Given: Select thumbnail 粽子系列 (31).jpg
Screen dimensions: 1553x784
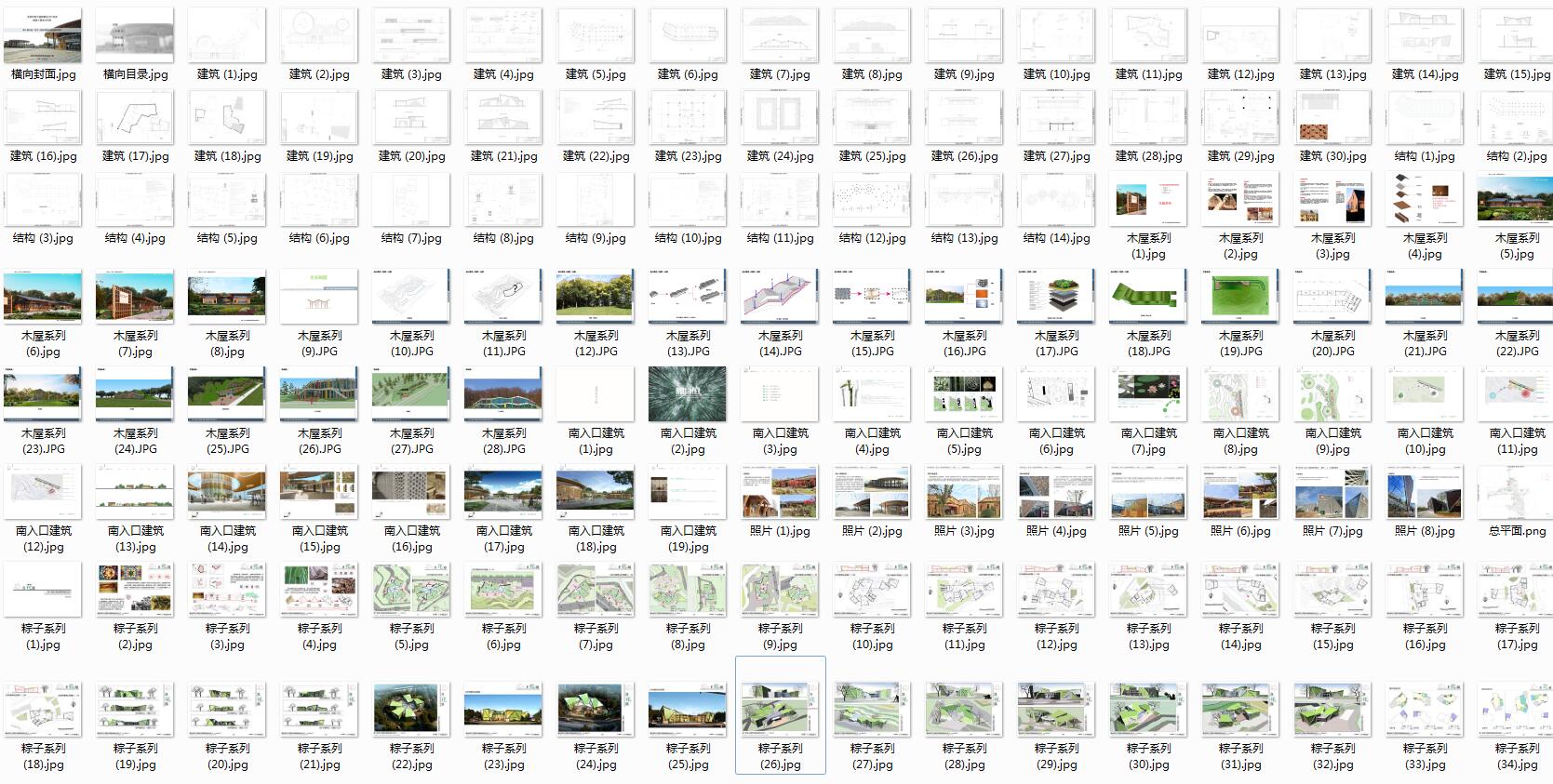Looking at the screenshot, I should click(1240, 710).
